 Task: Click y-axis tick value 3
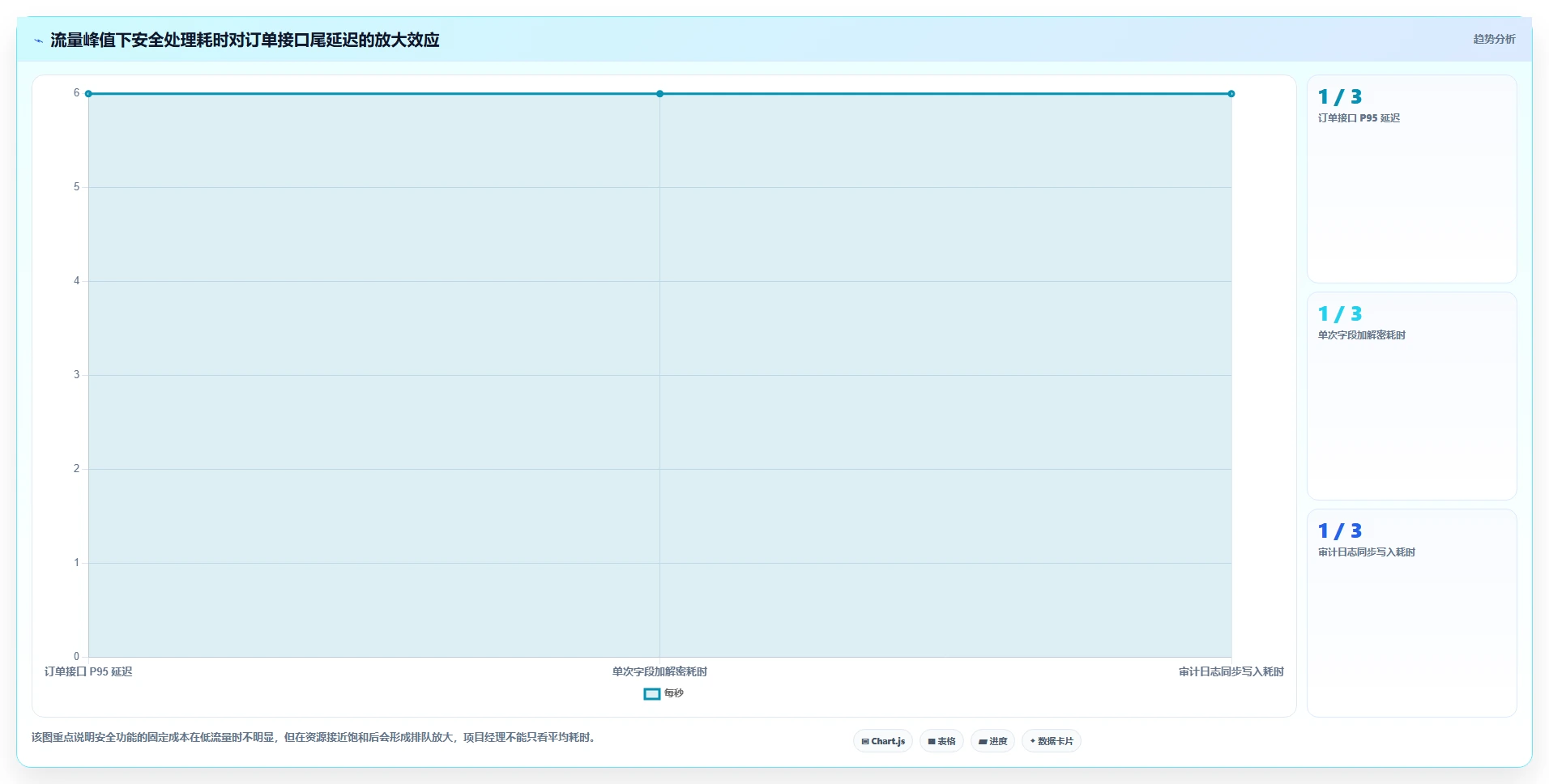[x=77, y=375]
